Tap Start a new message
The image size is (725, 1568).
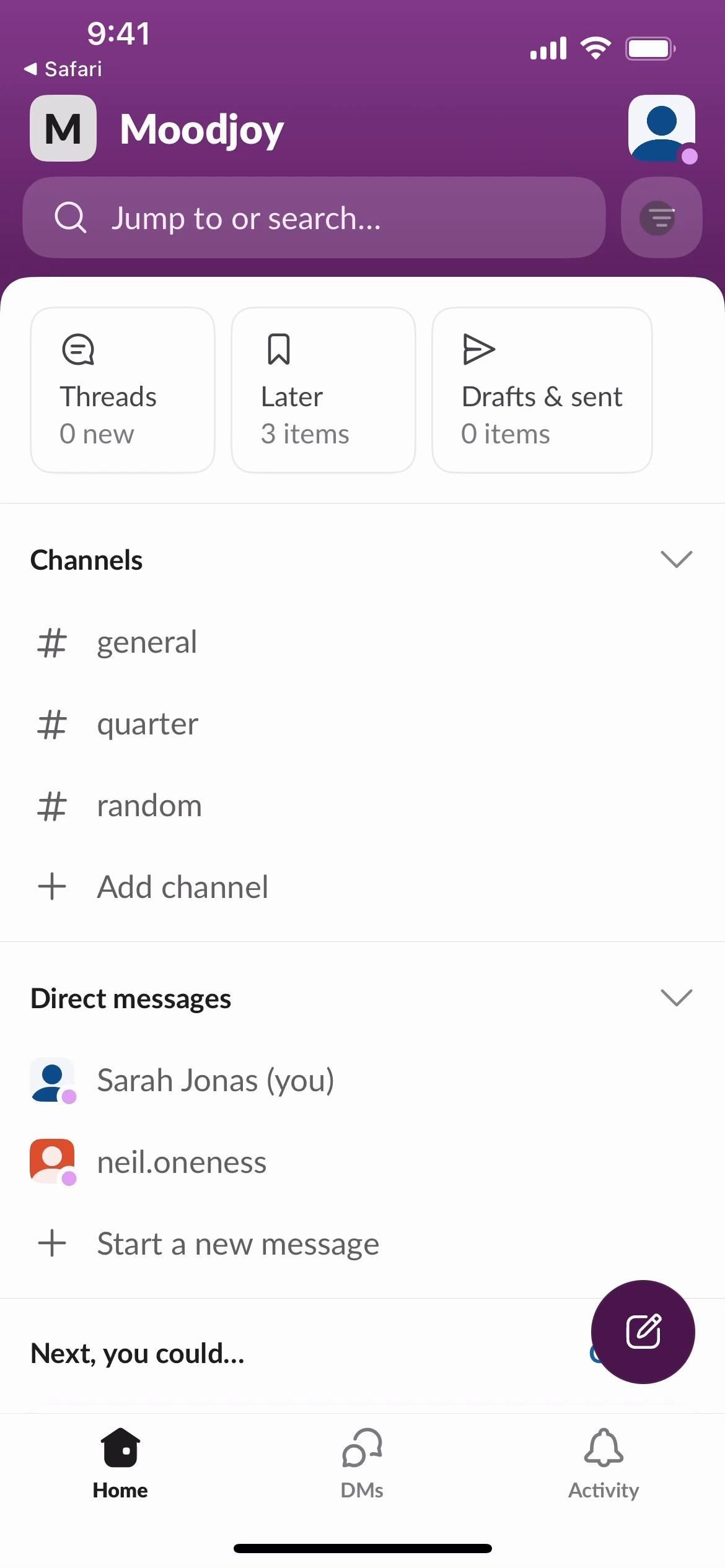tap(238, 1244)
